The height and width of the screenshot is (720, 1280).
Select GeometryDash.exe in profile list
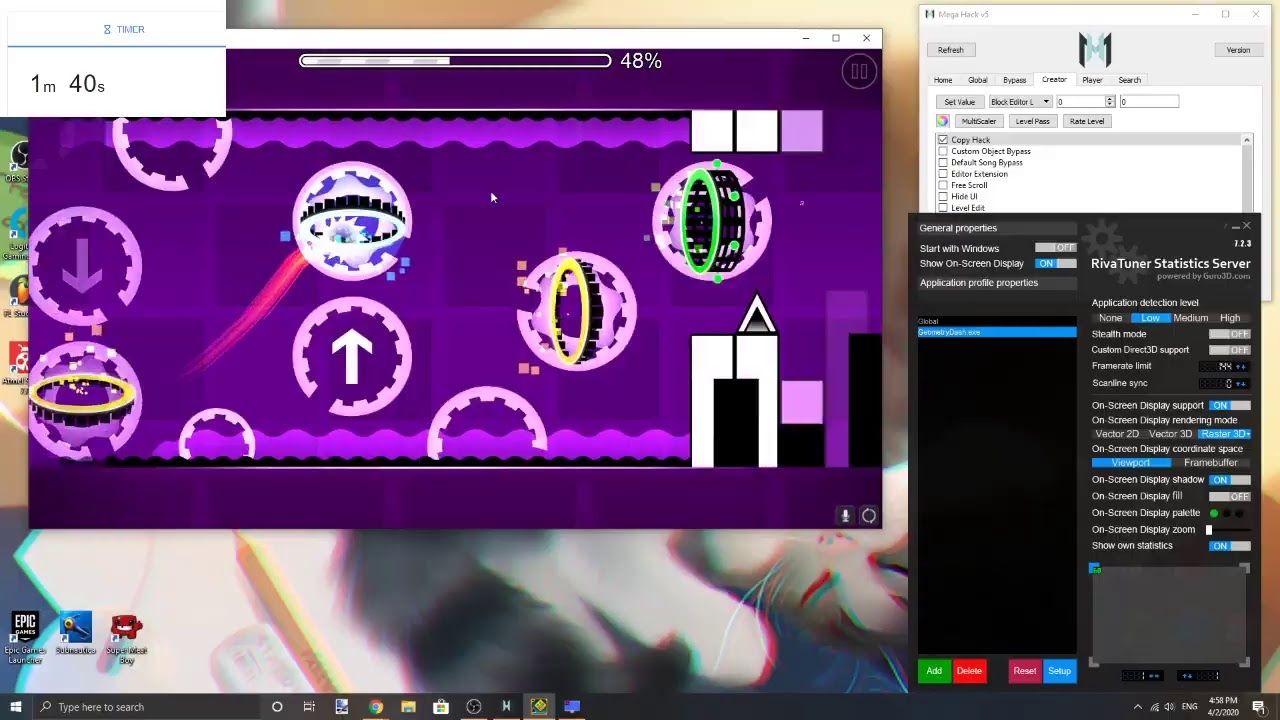coord(997,332)
